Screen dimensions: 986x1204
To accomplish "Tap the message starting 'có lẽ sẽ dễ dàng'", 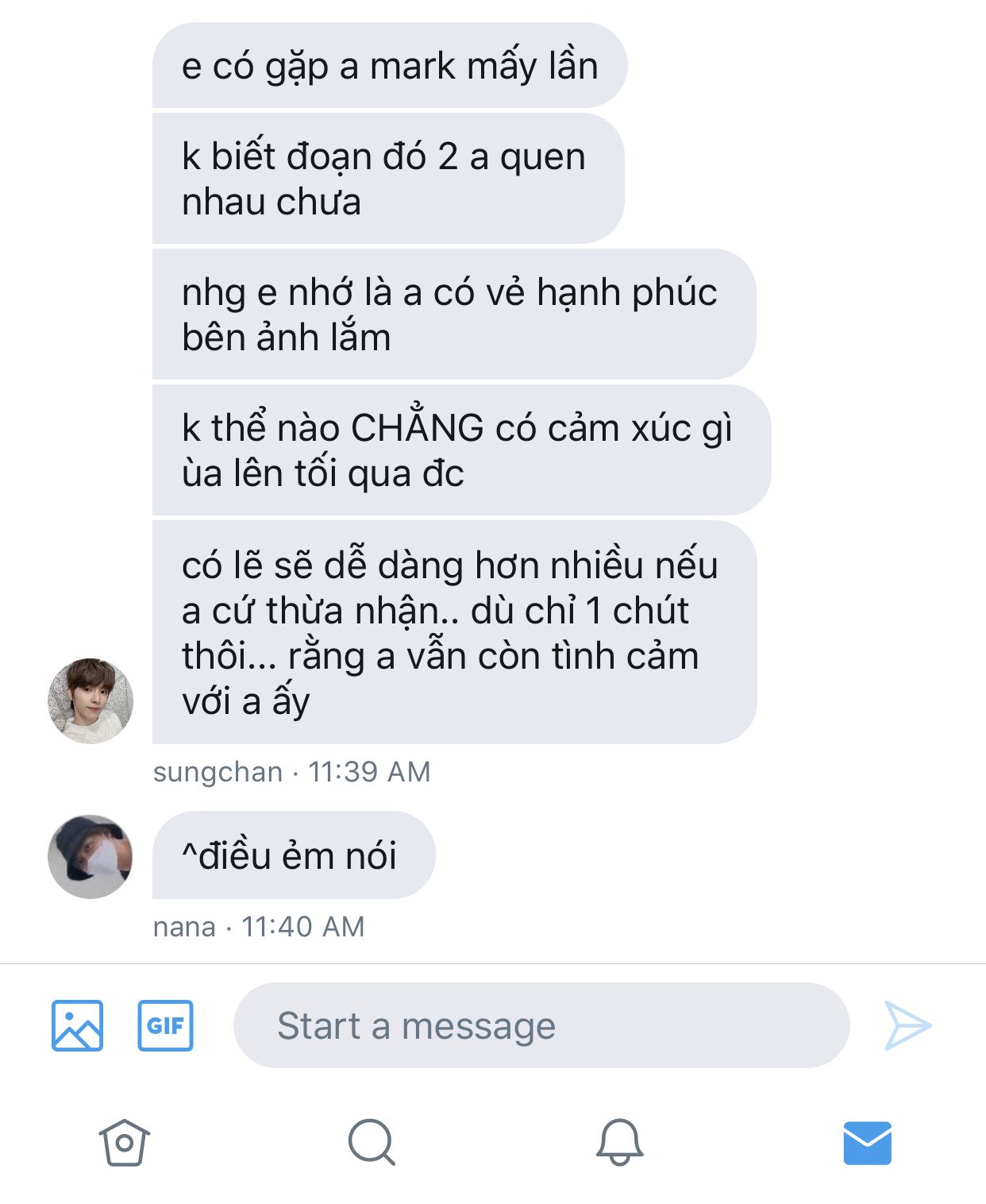I will pyautogui.click(x=454, y=632).
